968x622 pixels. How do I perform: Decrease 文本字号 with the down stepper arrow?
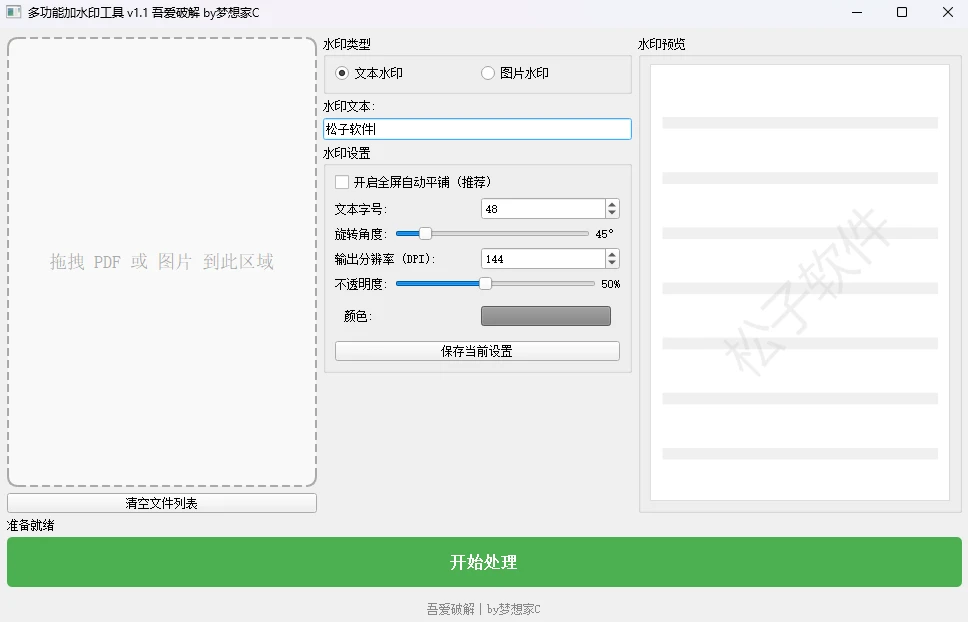pos(611,213)
